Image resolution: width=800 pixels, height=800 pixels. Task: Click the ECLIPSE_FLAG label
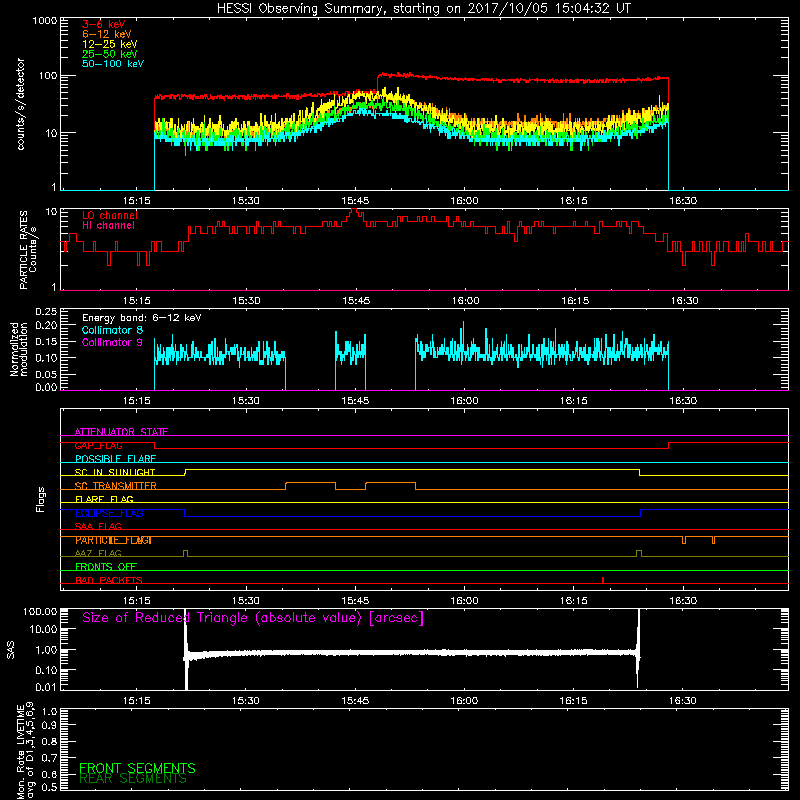pyautogui.click(x=109, y=513)
